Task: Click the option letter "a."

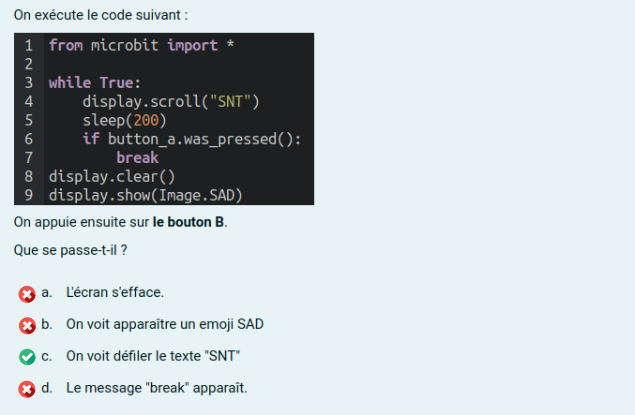Action: tap(47, 292)
